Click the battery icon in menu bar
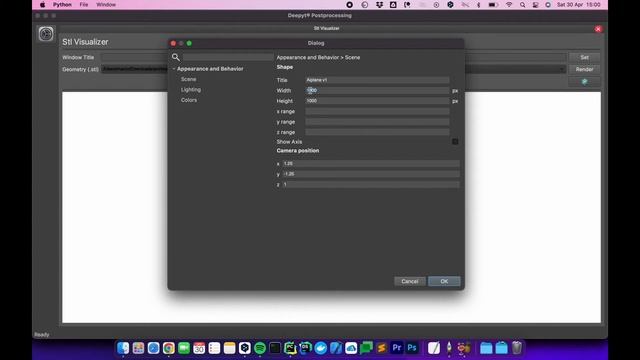The width and height of the screenshot is (640, 360). pyautogui.click(x=493, y=5)
